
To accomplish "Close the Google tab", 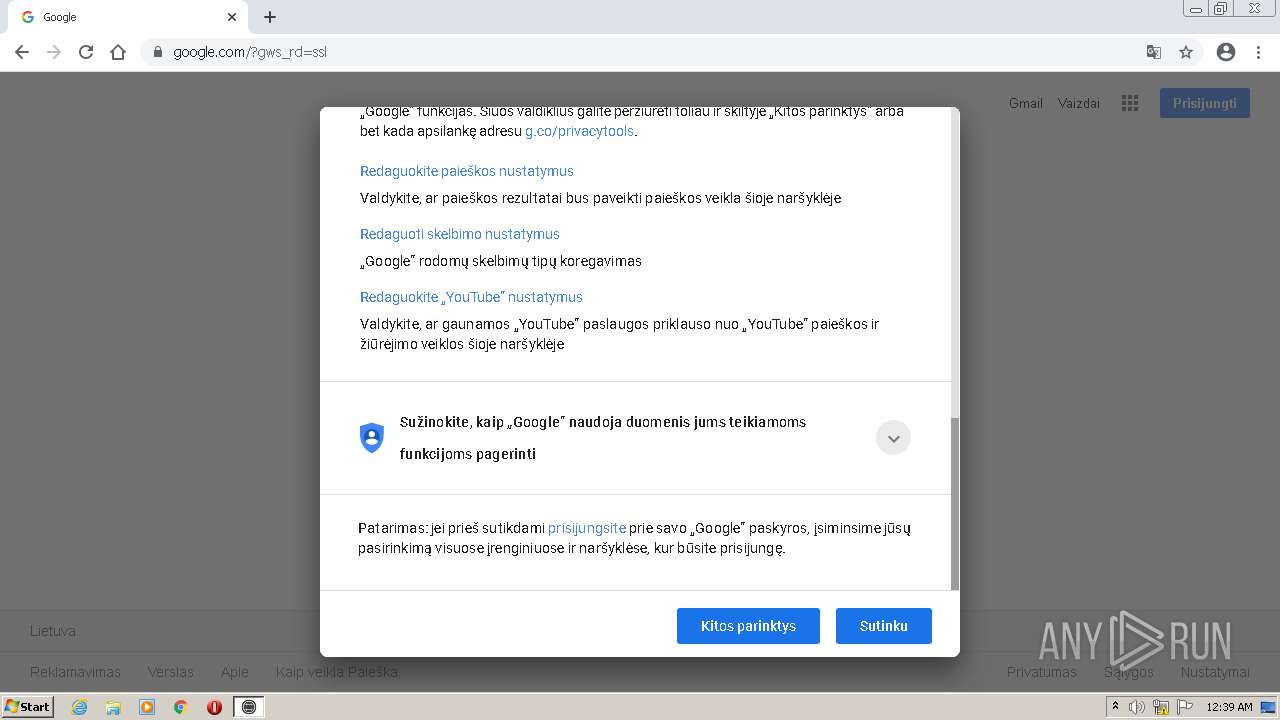I will (232, 17).
